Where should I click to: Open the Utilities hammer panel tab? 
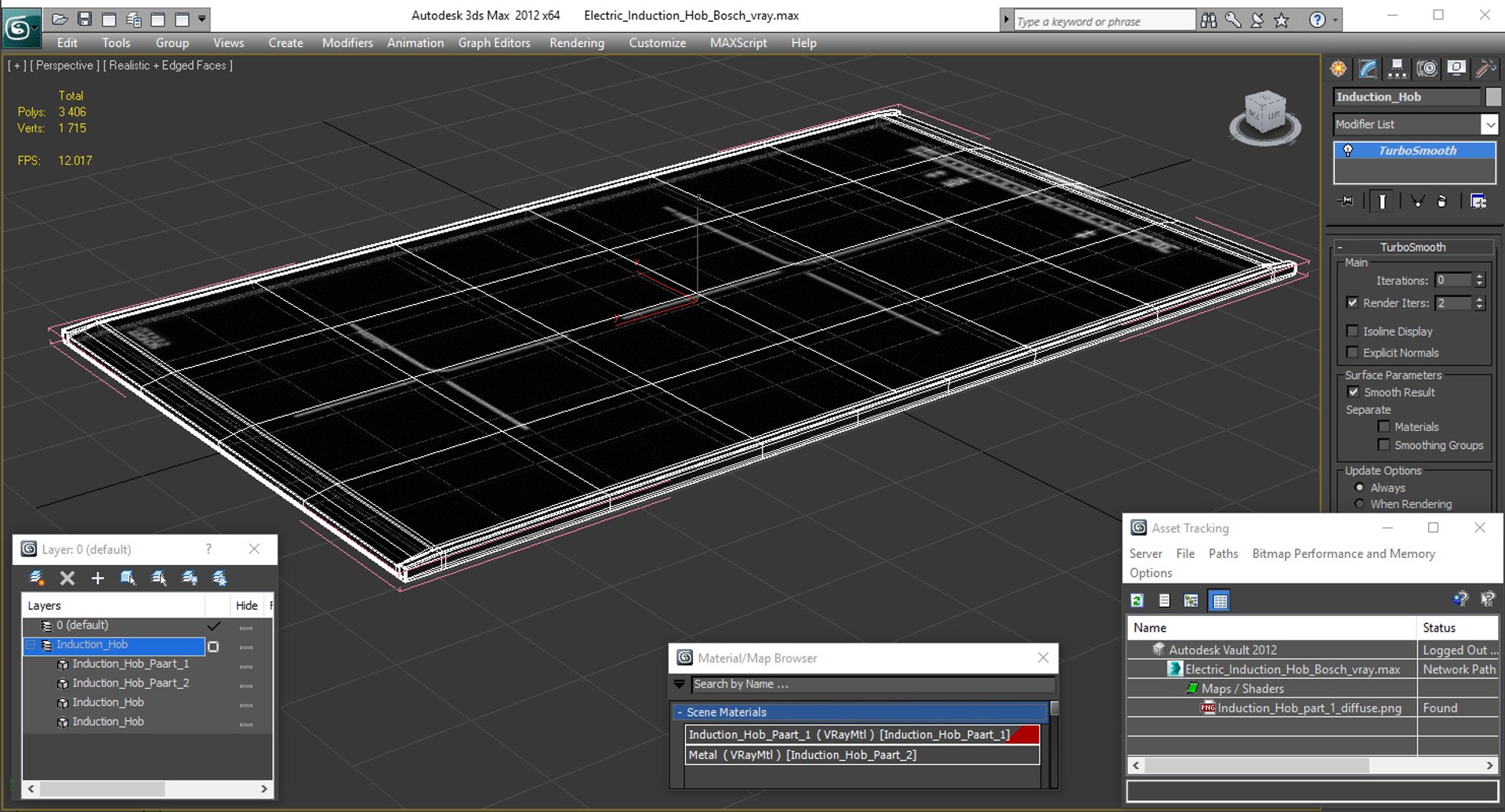click(1485, 69)
